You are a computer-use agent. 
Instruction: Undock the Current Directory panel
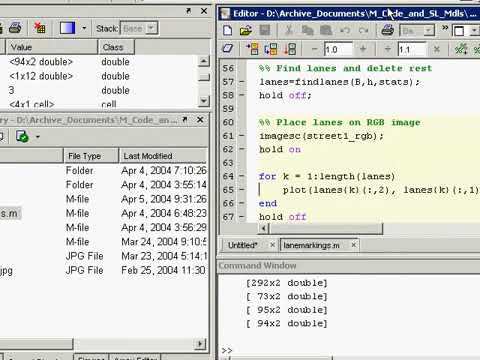185,120
